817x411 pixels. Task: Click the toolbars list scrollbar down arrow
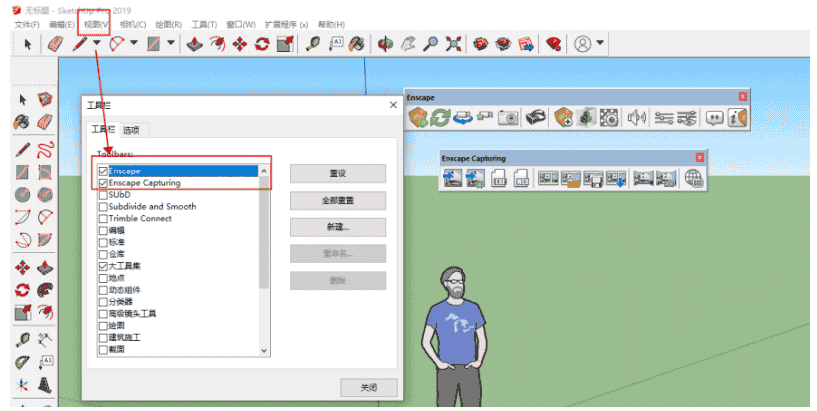264,351
